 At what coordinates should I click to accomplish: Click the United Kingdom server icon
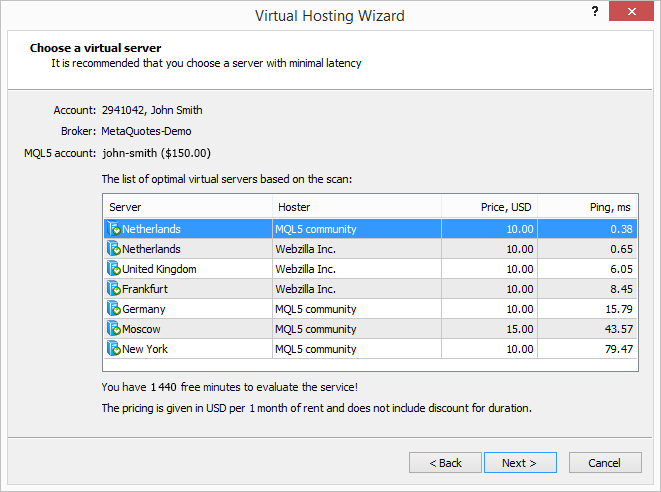pos(113,268)
